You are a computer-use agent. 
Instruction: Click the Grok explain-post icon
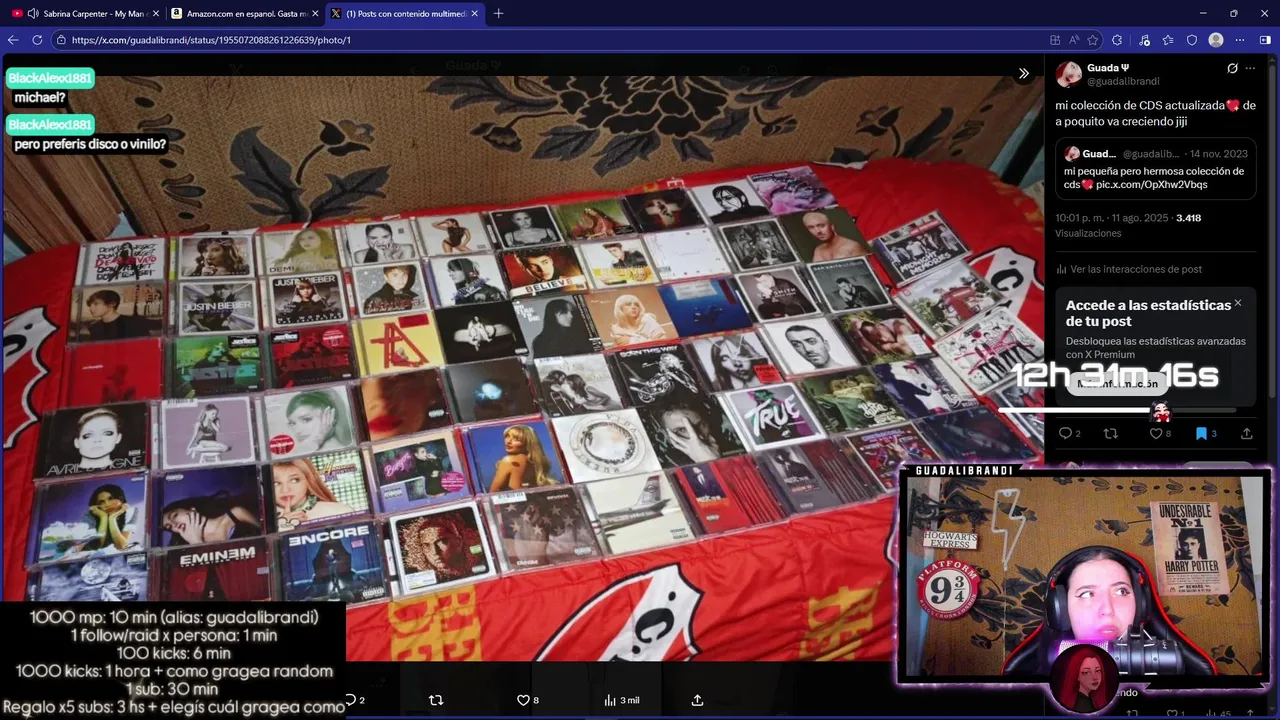tap(1232, 68)
